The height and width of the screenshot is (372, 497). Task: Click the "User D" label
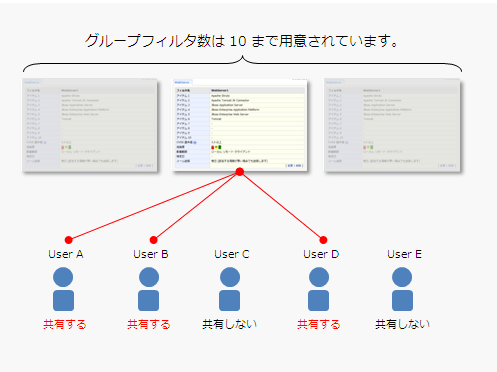pos(321,254)
